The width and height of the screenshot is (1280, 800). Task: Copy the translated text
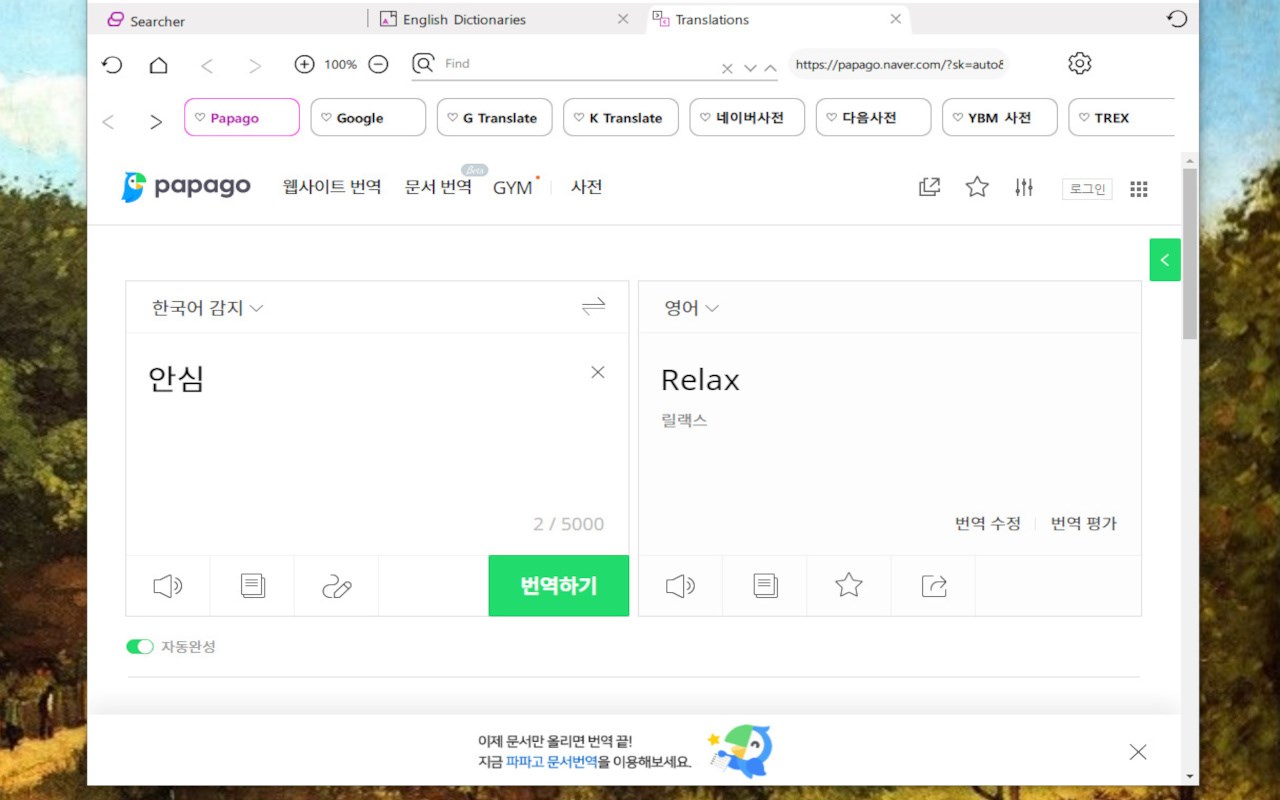(765, 586)
